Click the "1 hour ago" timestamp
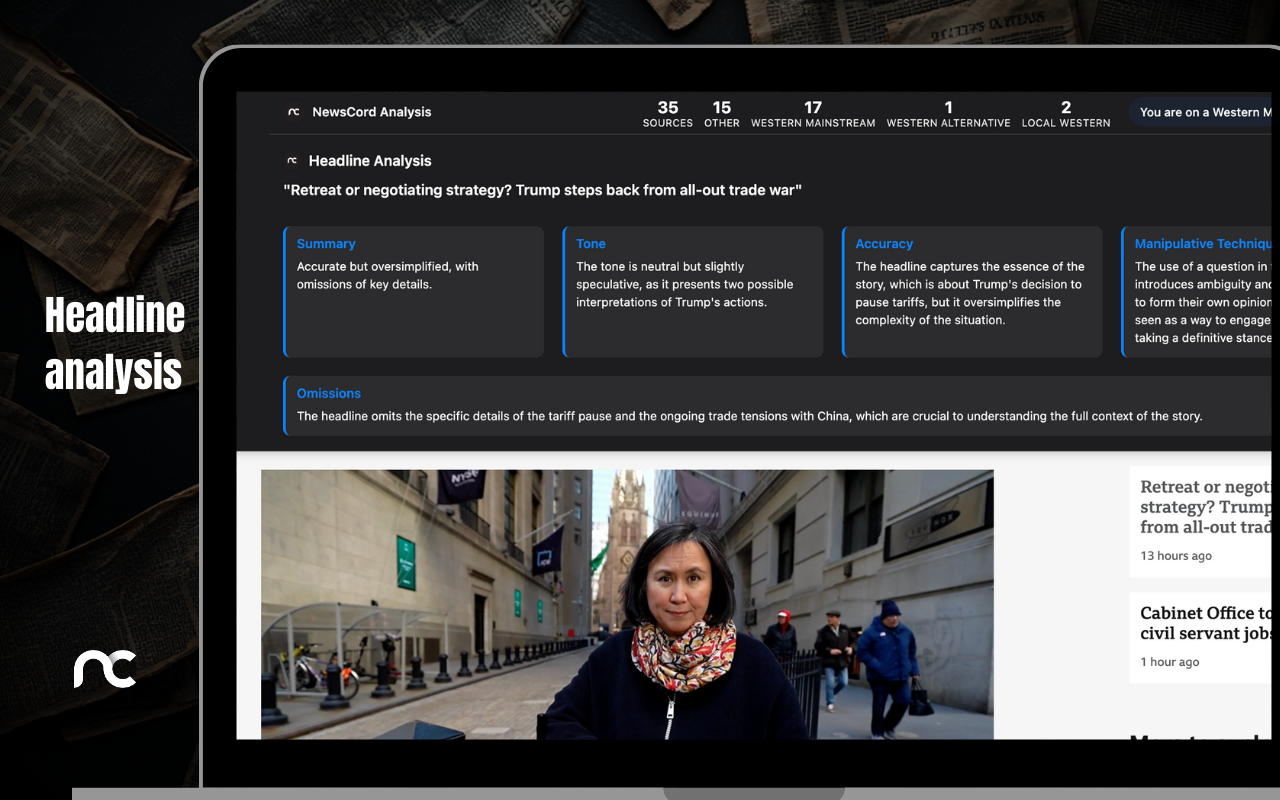 pyautogui.click(x=1170, y=662)
